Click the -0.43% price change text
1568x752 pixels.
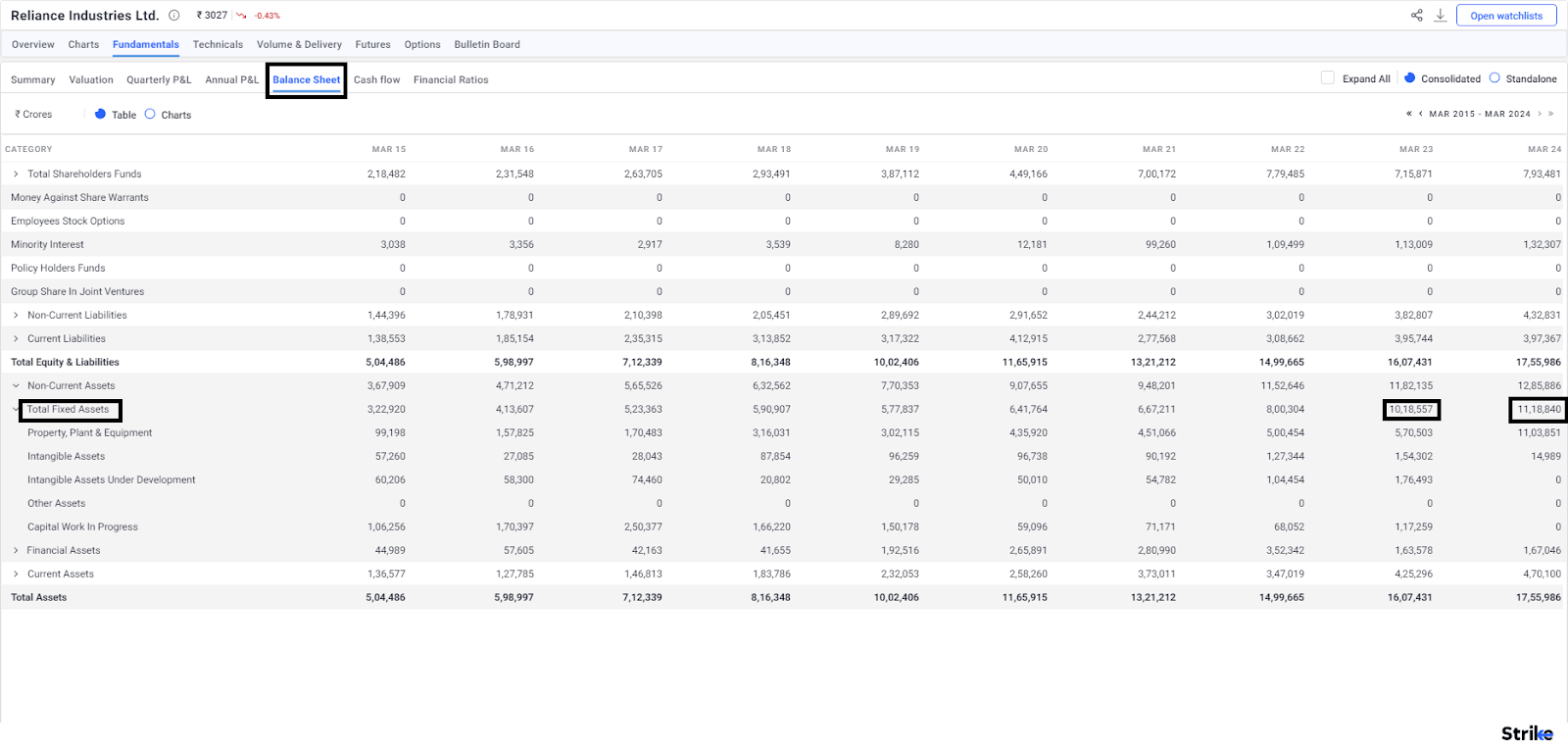coord(268,16)
